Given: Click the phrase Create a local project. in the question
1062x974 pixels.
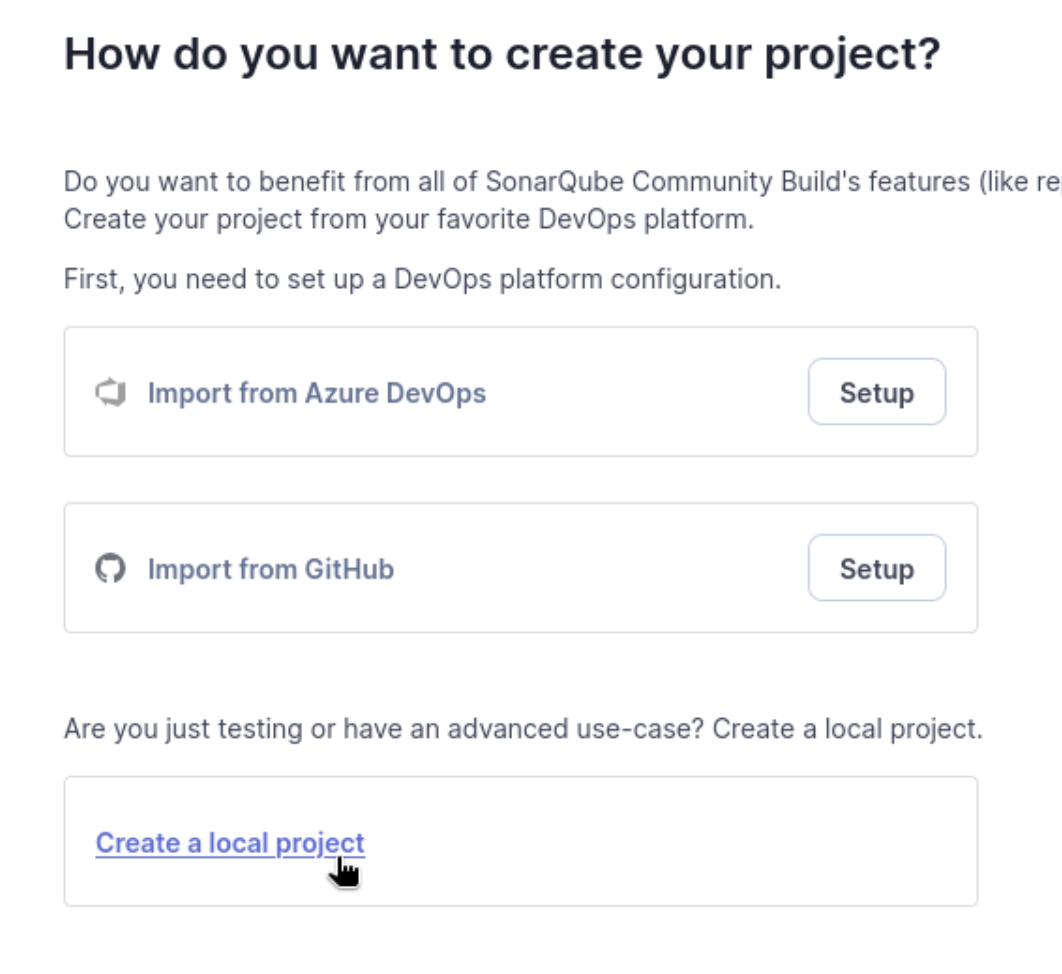Looking at the screenshot, I should [847, 729].
